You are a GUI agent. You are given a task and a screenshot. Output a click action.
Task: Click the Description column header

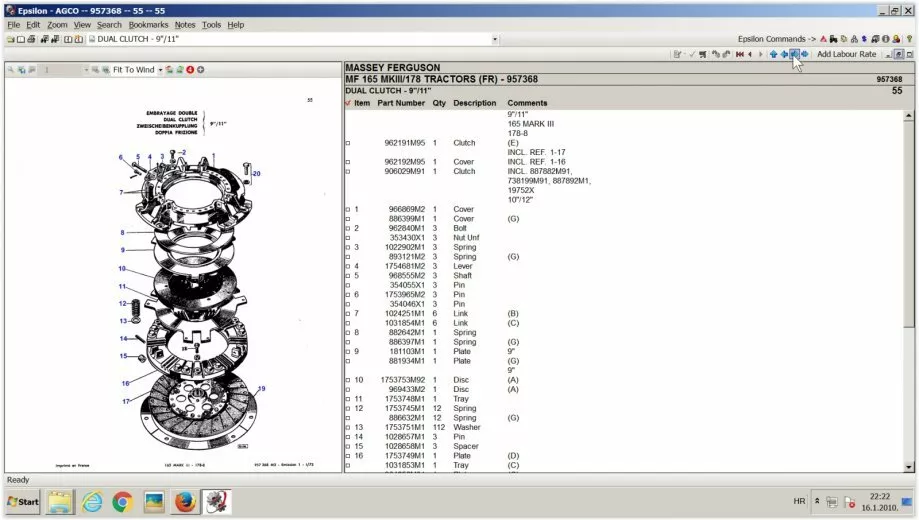pos(475,103)
